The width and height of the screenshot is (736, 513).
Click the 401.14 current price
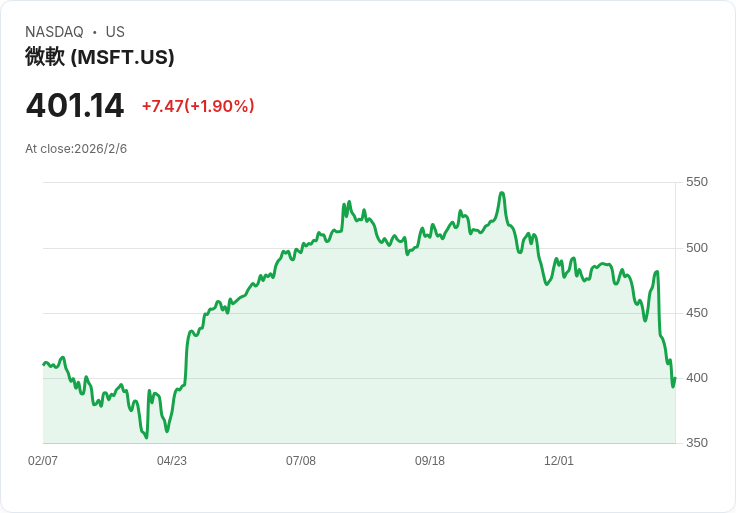(x=75, y=105)
